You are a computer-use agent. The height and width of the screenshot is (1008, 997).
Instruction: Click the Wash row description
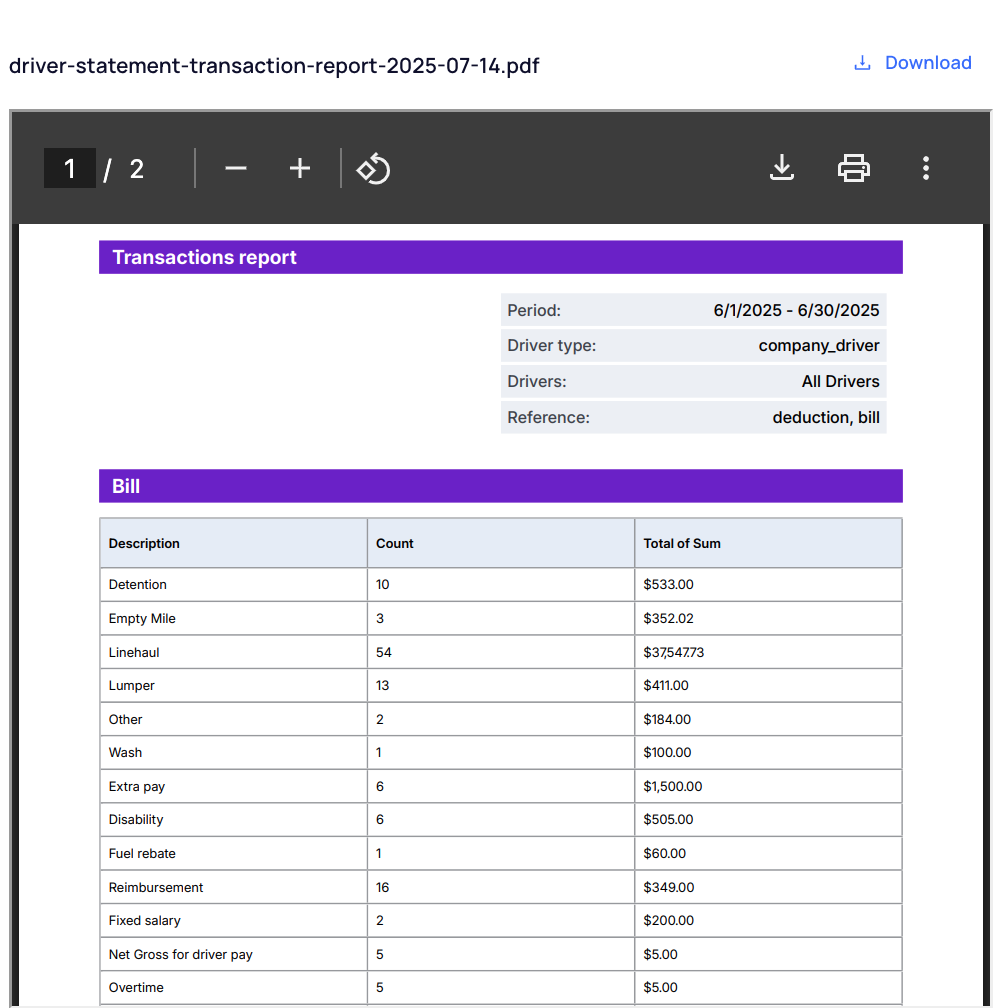click(x=125, y=752)
